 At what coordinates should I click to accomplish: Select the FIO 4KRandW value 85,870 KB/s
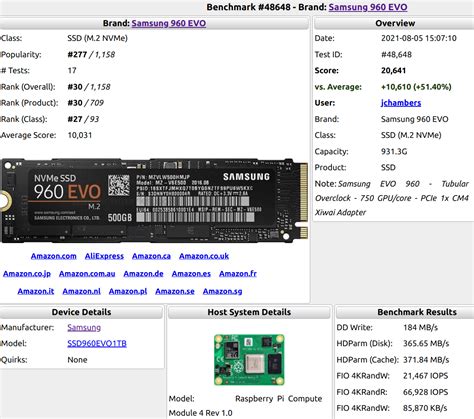pos(425,408)
